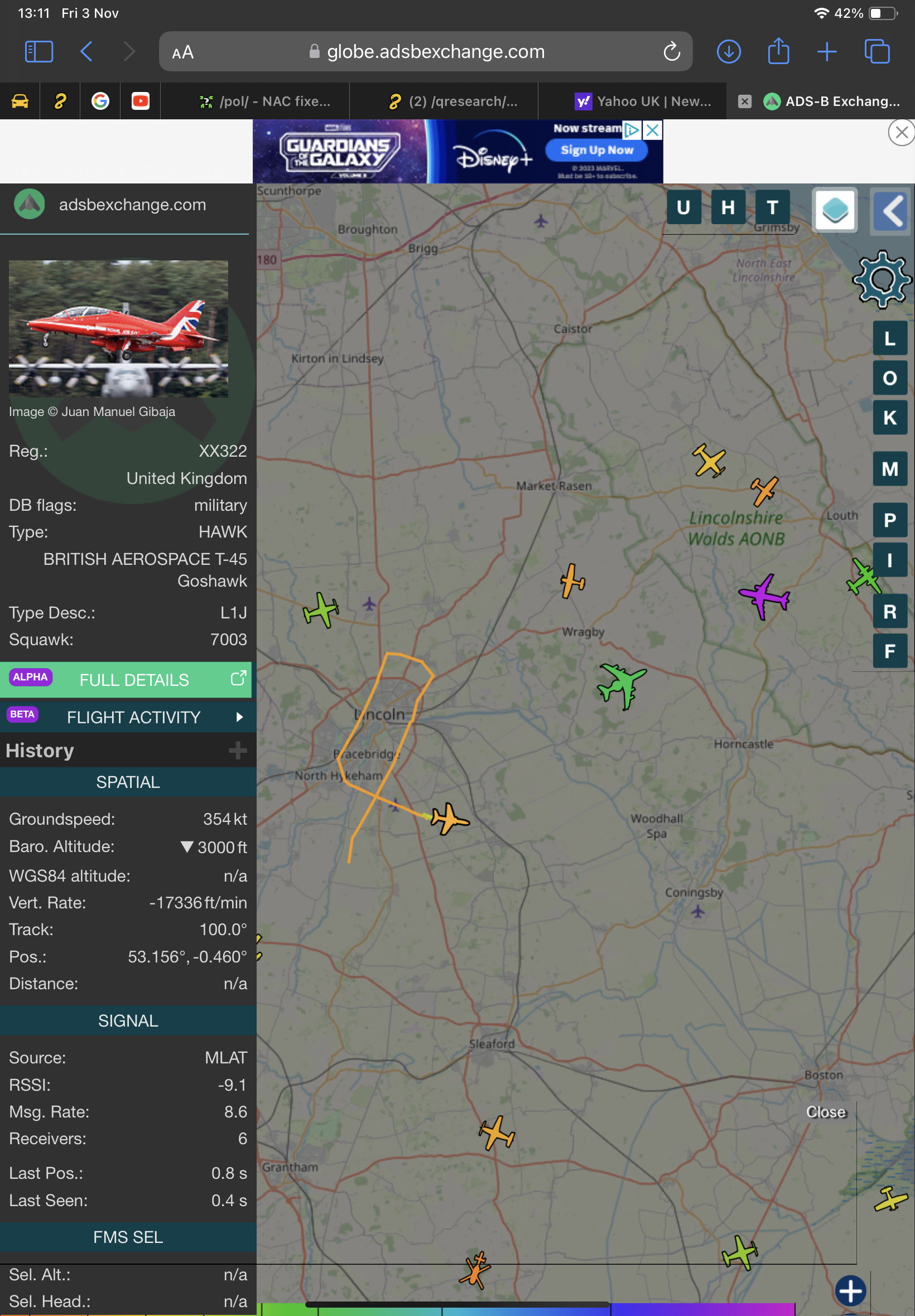This screenshot has width=915, height=1316.
Task: Open the car icon pinned tab
Action: (x=20, y=101)
